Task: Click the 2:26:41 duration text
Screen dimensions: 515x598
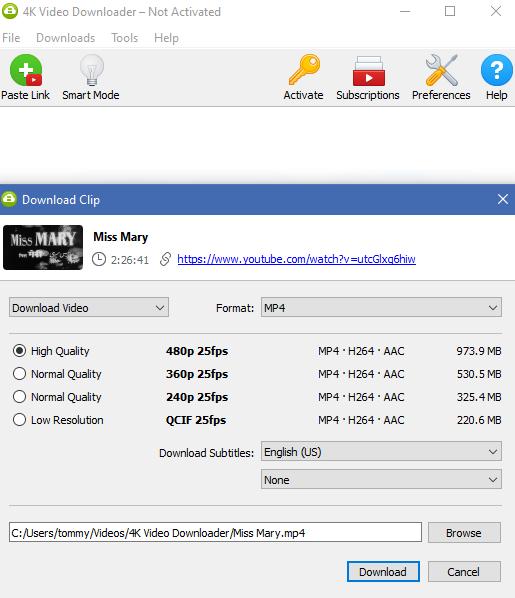Action: (130, 260)
